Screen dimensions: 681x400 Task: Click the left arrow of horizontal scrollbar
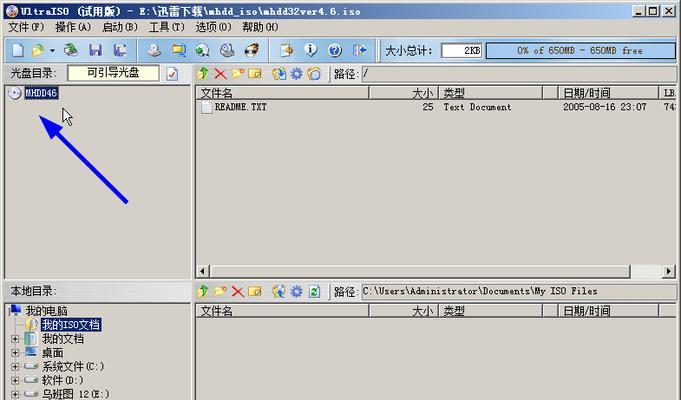(x=202, y=271)
